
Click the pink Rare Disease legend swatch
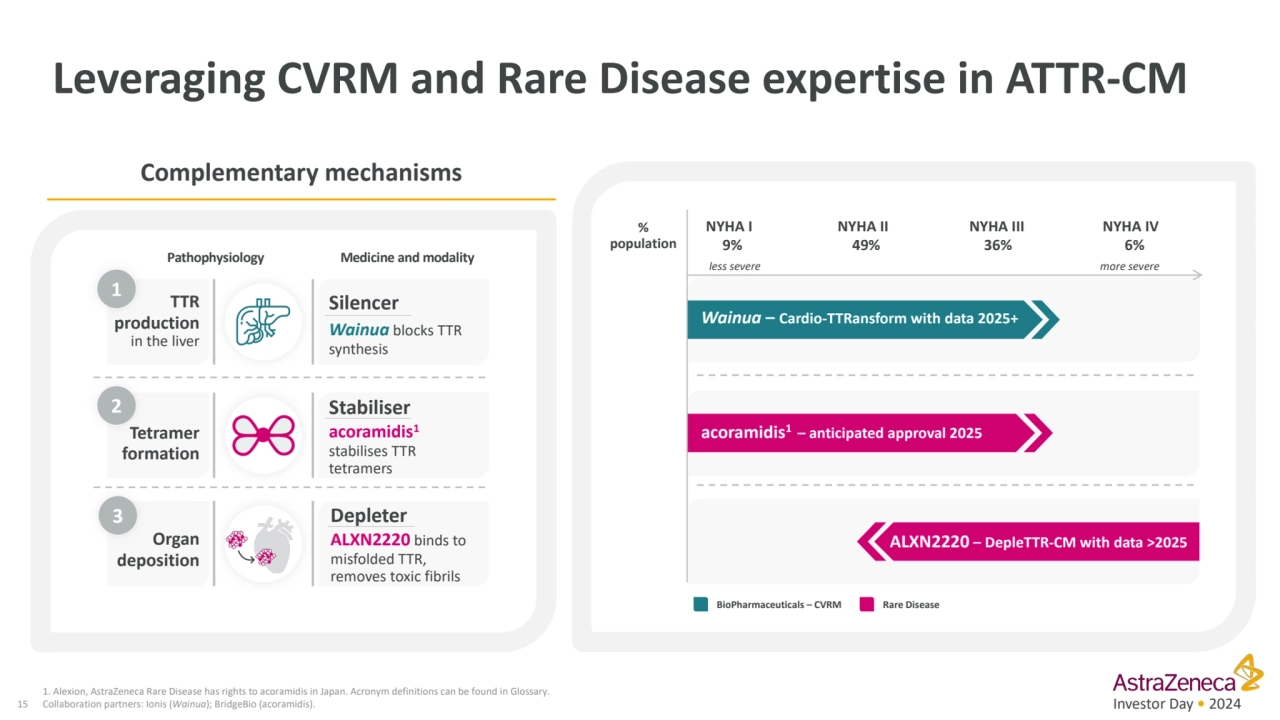(x=867, y=604)
